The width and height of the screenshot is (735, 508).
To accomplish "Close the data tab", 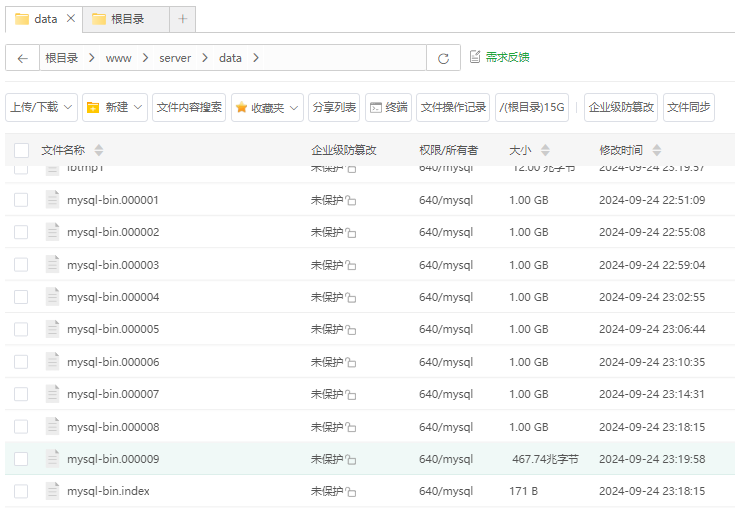I will pos(70,19).
